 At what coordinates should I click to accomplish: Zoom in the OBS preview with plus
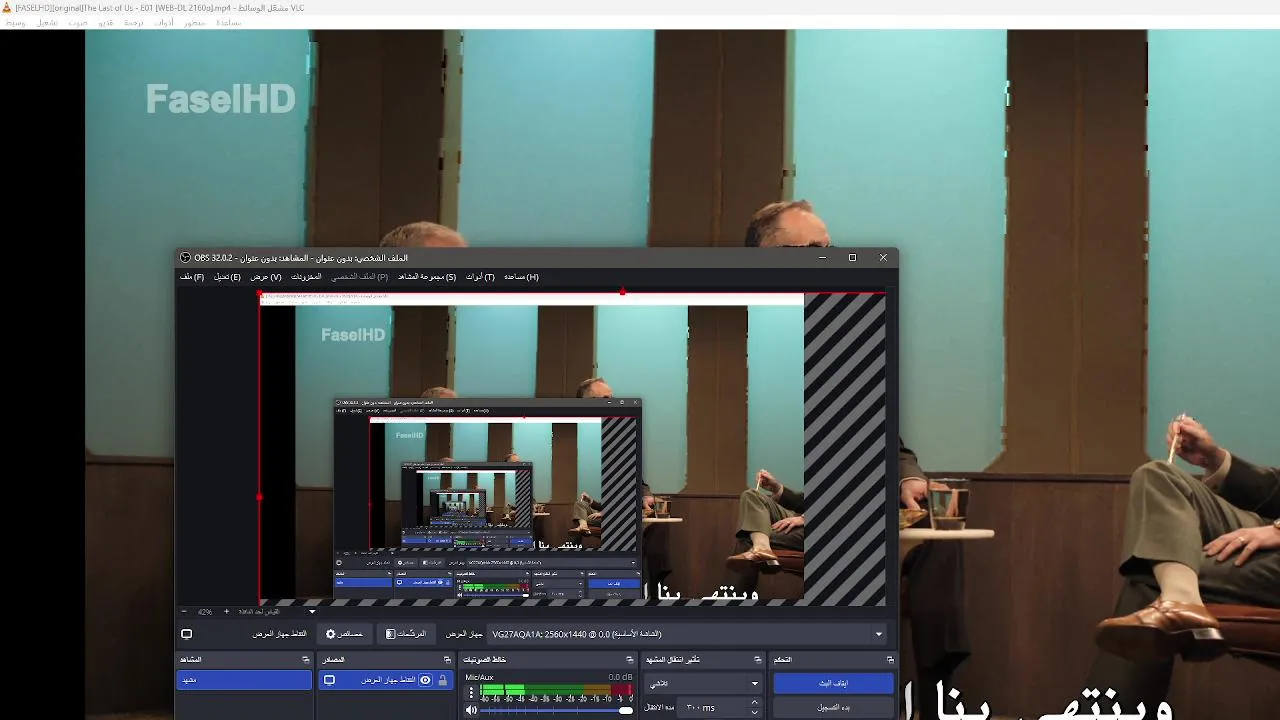click(226, 612)
